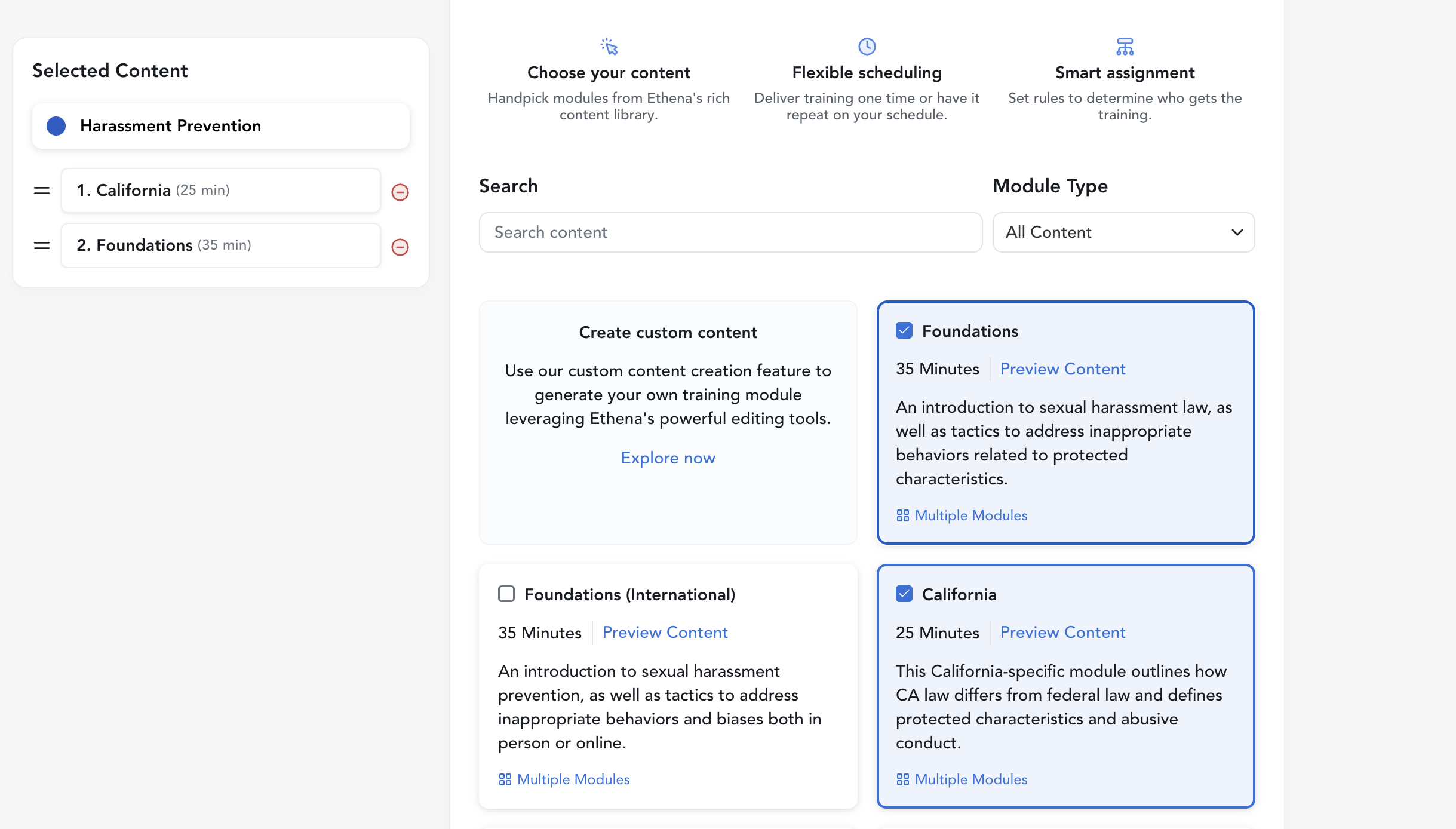This screenshot has height=829, width=1456.
Task: Open the Module Type All Content dropdown
Action: click(x=1123, y=232)
